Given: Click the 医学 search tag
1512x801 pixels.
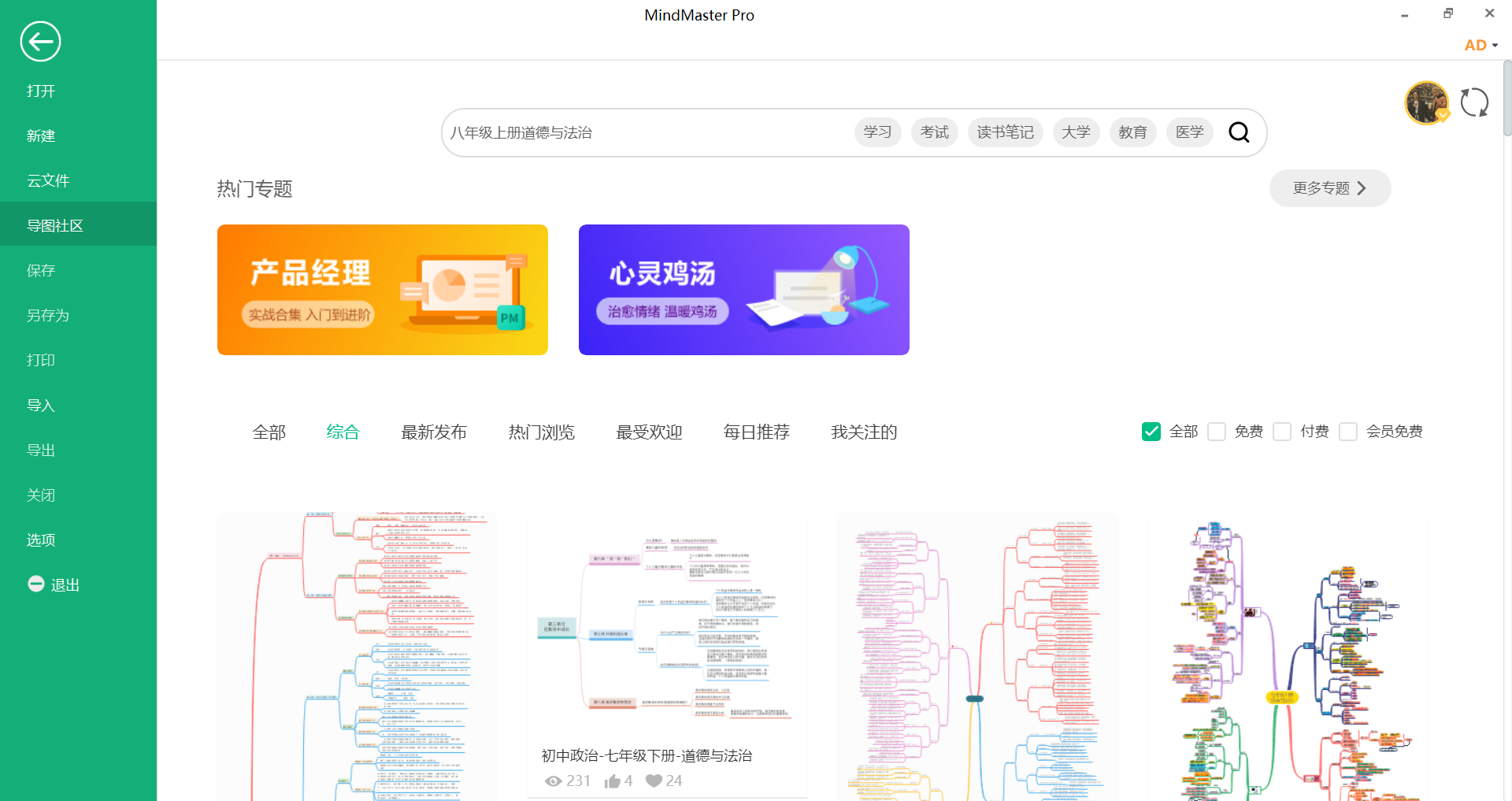Looking at the screenshot, I should (x=1190, y=132).
